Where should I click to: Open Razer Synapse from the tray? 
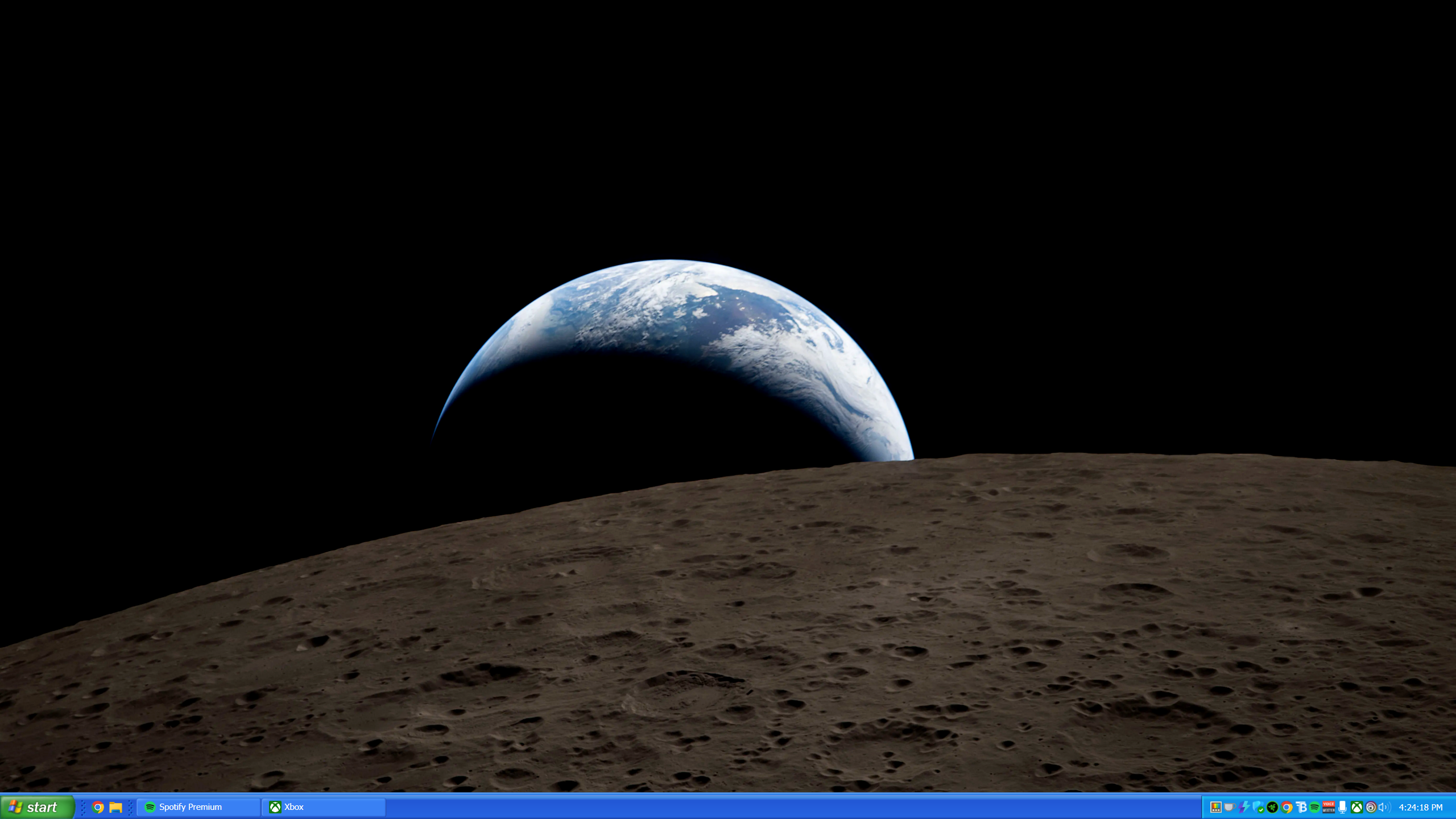pos(1273,807)
